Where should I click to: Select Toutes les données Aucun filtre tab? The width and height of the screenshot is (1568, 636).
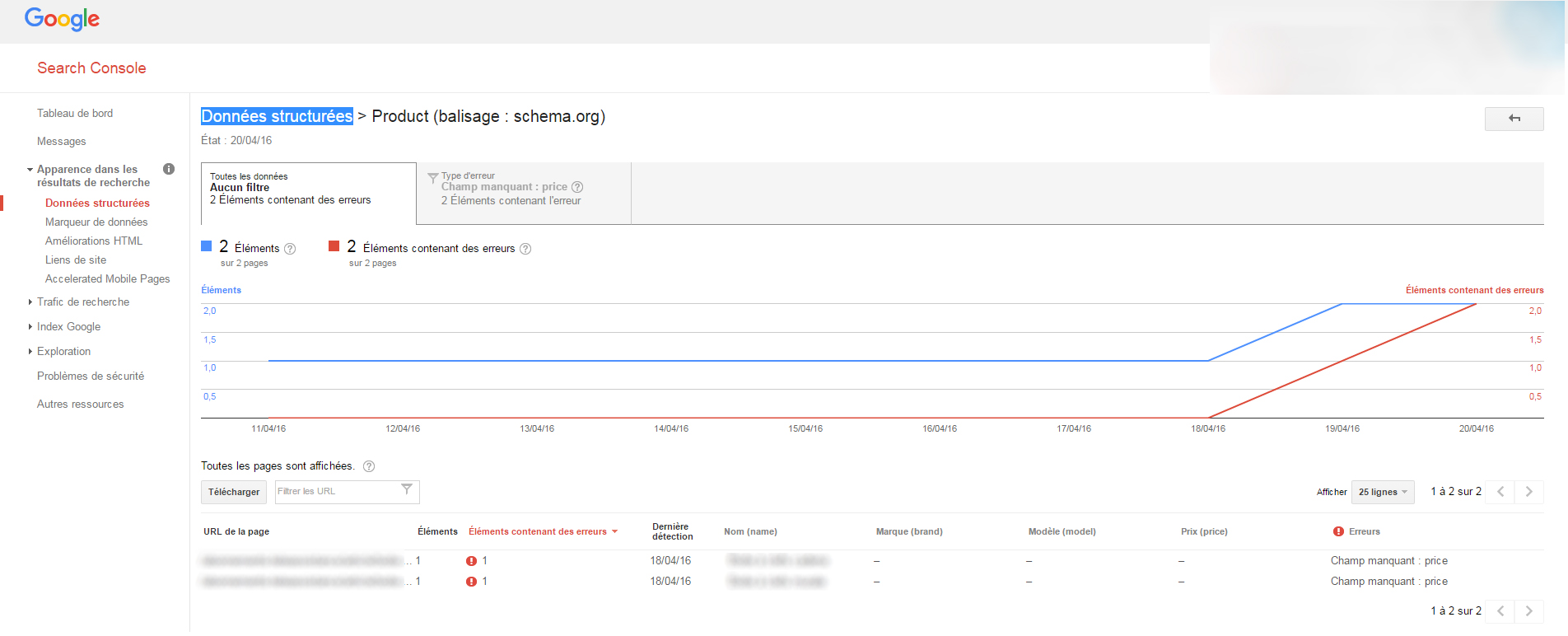click(308, 193)
